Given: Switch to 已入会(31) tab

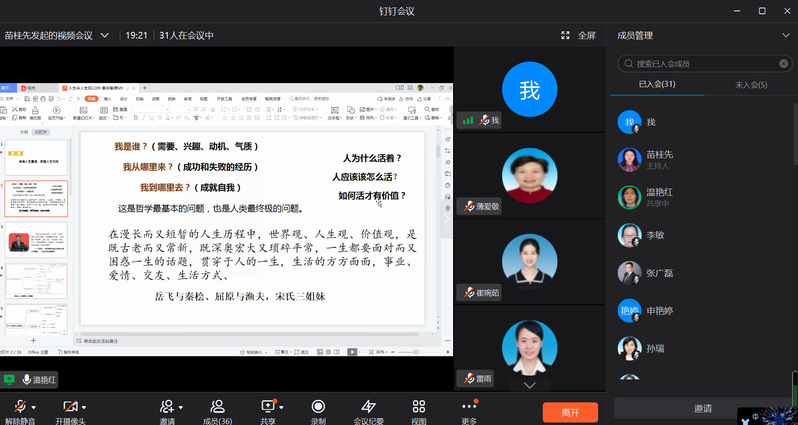Looking at the screenshot, I should [x=657, y=84].
